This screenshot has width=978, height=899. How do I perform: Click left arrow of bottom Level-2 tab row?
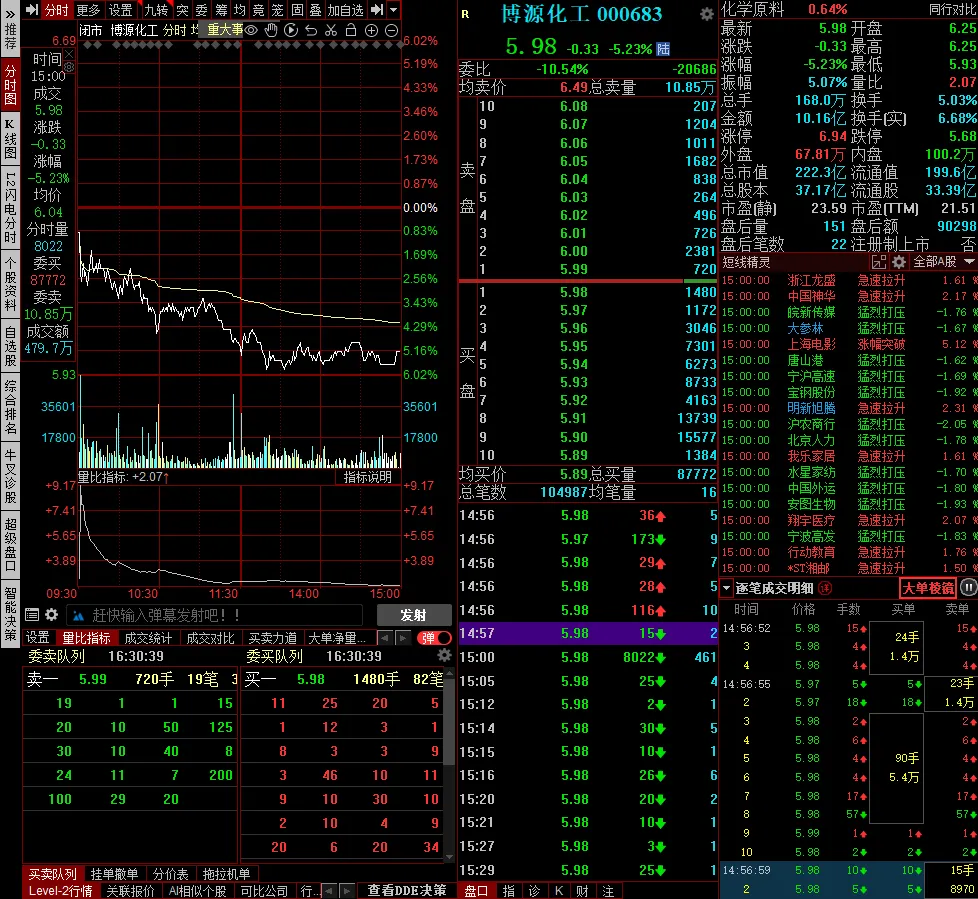coord(329,891)
